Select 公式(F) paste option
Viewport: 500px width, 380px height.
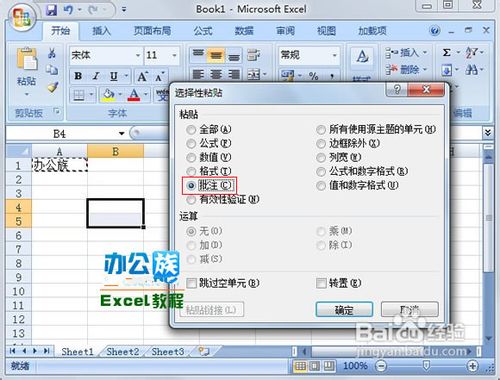209,143
